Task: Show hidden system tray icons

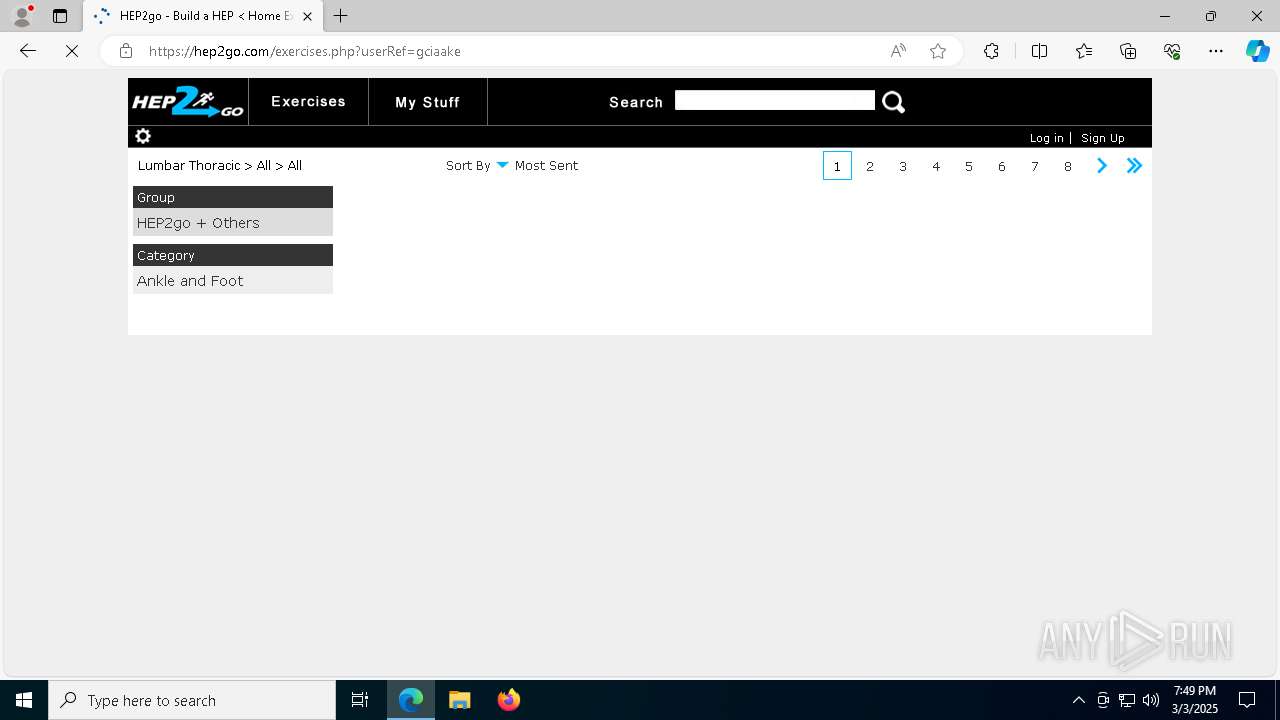Action: (x=1078, y=700)
